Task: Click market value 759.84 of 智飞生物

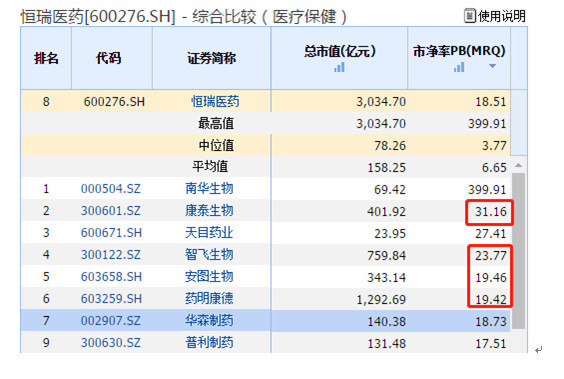Action: [387, 256]
